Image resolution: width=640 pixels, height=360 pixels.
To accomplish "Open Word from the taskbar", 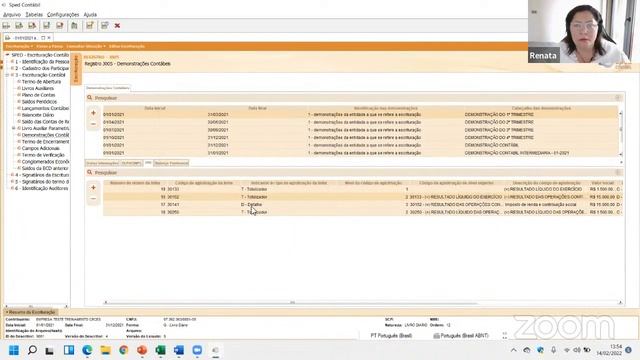I will tap(179, 350).
